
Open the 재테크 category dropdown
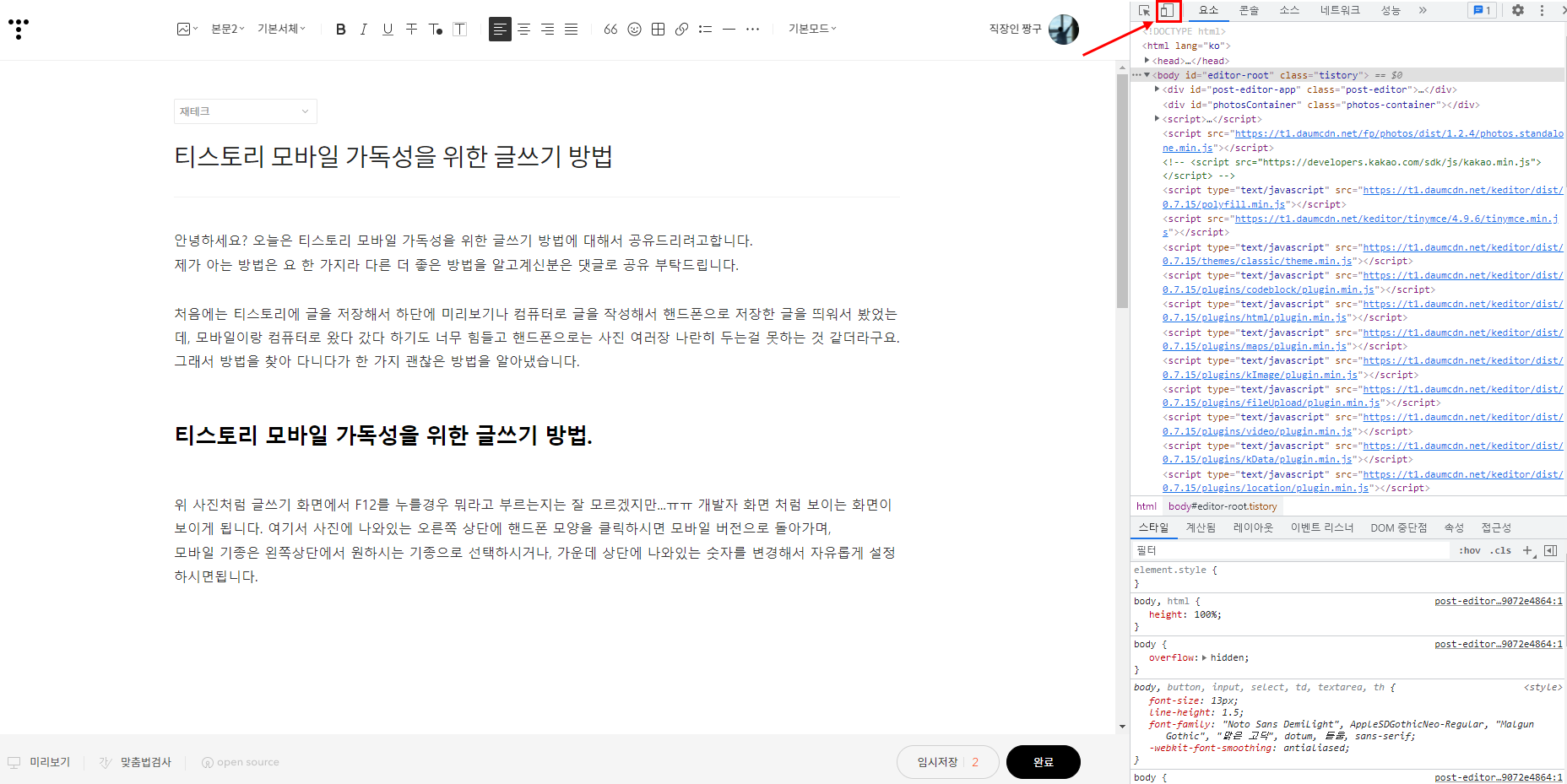pos(246,111)
